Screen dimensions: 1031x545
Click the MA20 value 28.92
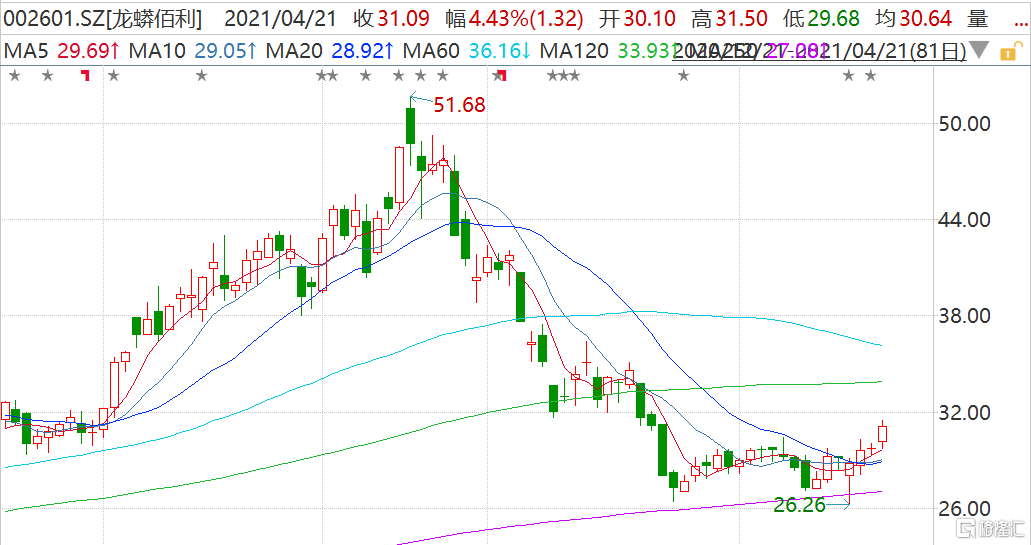coord(363,51)
